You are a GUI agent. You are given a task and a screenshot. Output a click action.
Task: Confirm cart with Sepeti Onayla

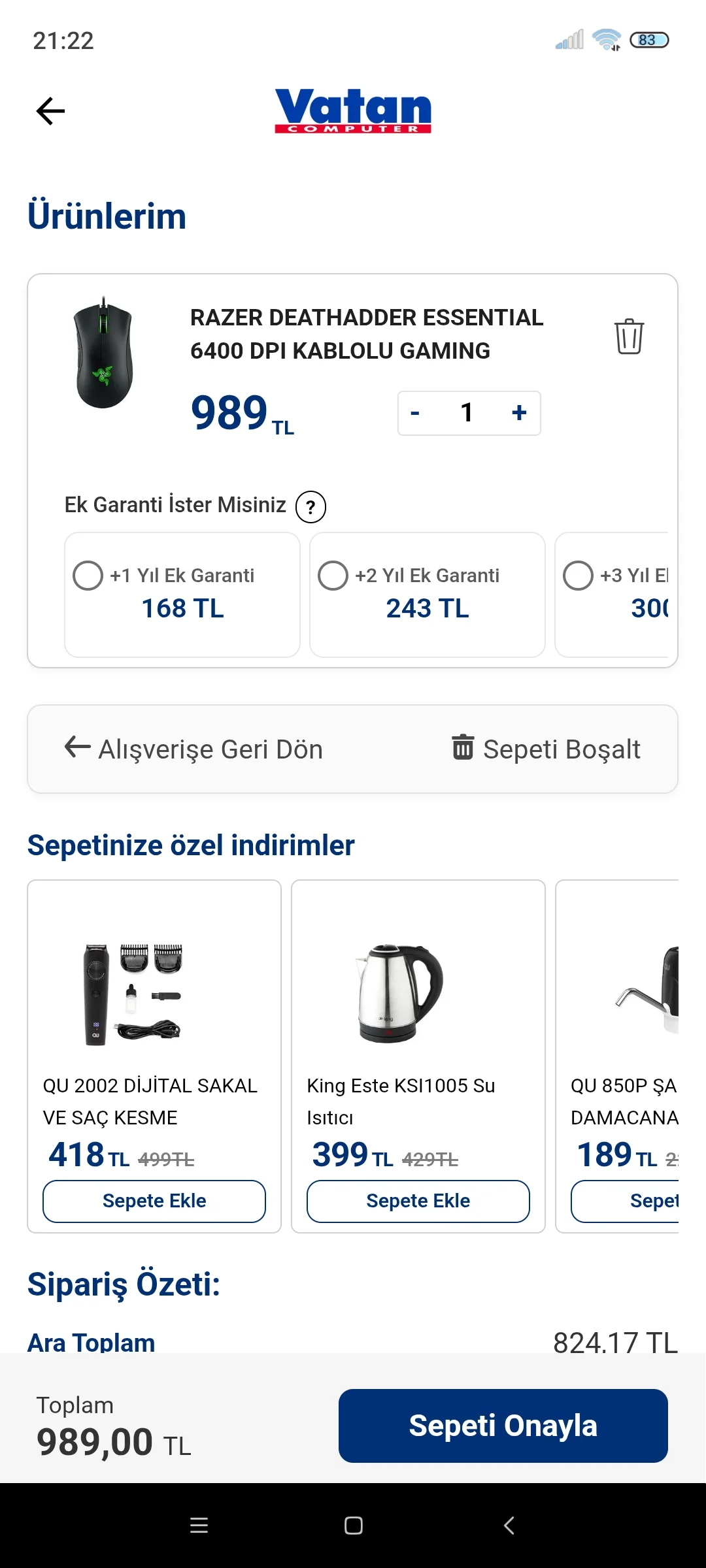(503, 1426)
